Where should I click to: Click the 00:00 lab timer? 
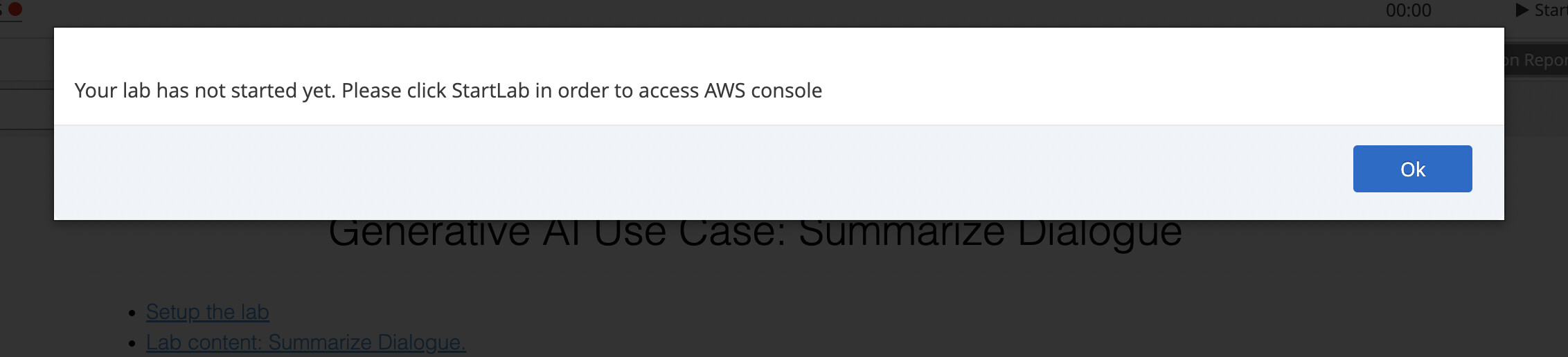click(1409, 10)
